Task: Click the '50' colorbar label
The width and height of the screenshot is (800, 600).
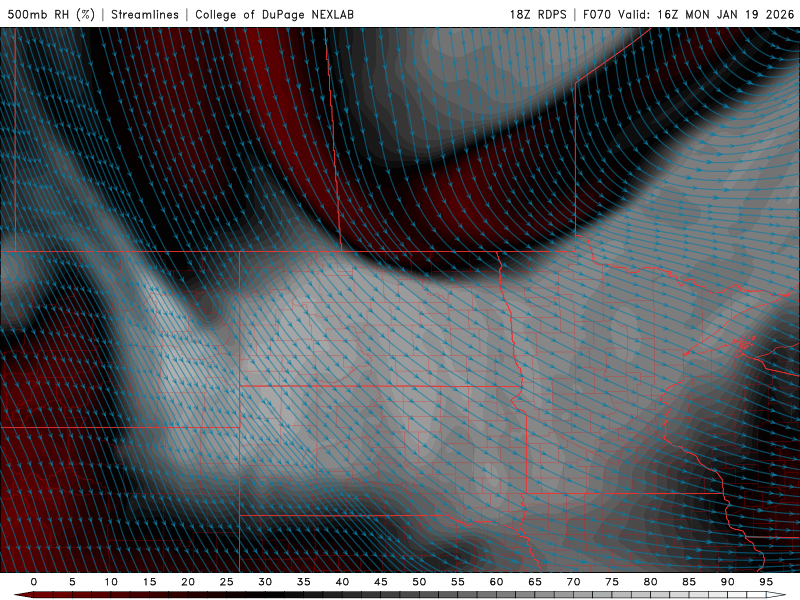Action: 419,582
